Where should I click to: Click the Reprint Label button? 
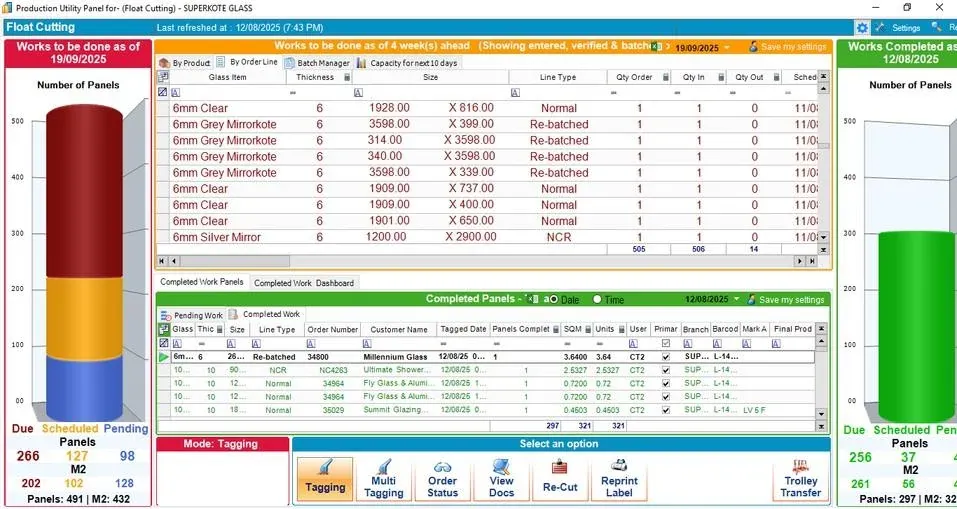(x=619, y=479)
